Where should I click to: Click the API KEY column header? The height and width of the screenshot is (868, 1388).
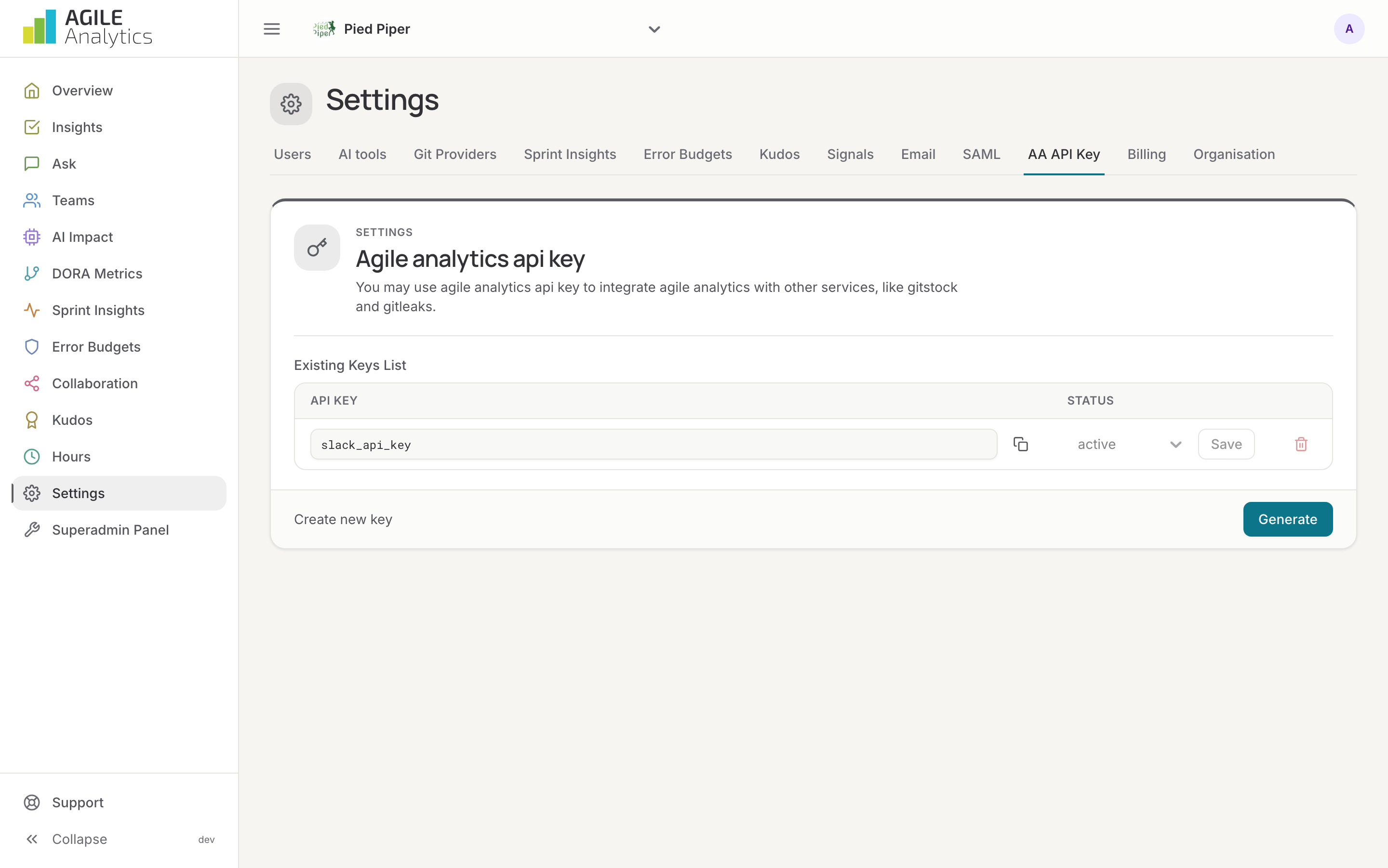[x=334, y=401]
